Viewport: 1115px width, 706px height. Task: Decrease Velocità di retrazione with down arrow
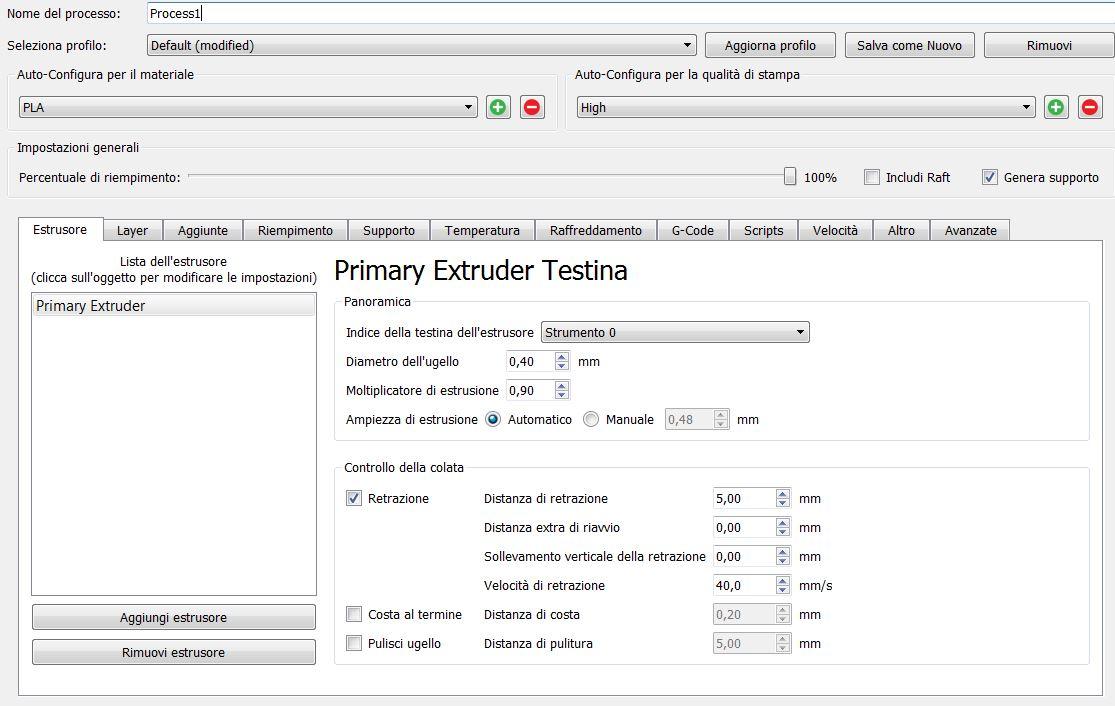pyautogui.click(x=782, y=590)
